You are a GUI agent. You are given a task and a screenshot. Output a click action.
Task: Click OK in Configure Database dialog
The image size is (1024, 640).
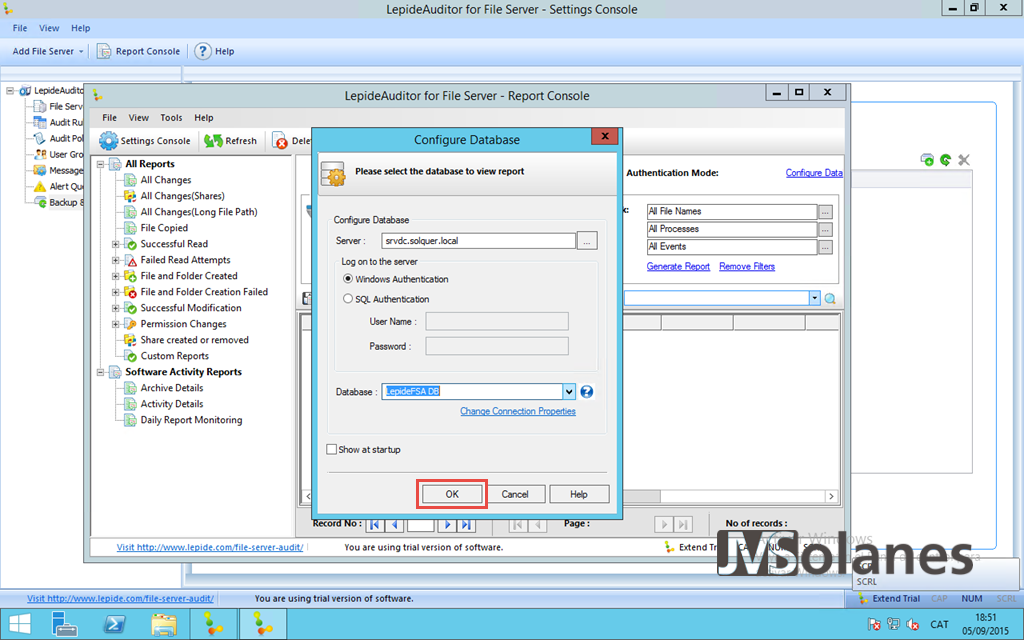point(452,494)
